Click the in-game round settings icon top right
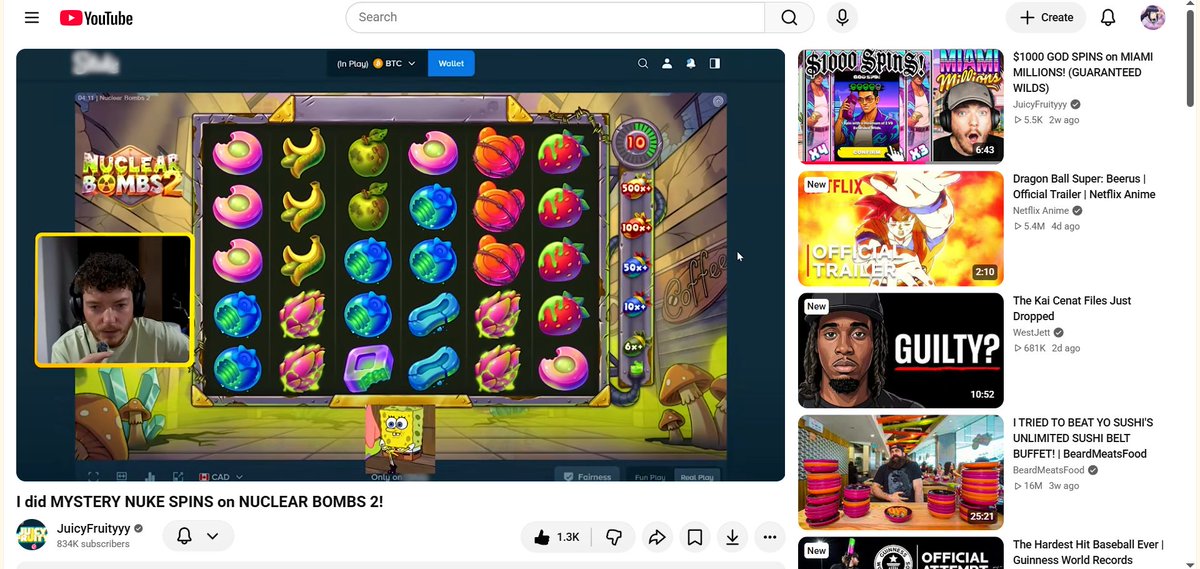Screen dimensions: 1200x569 click(718, 101)
